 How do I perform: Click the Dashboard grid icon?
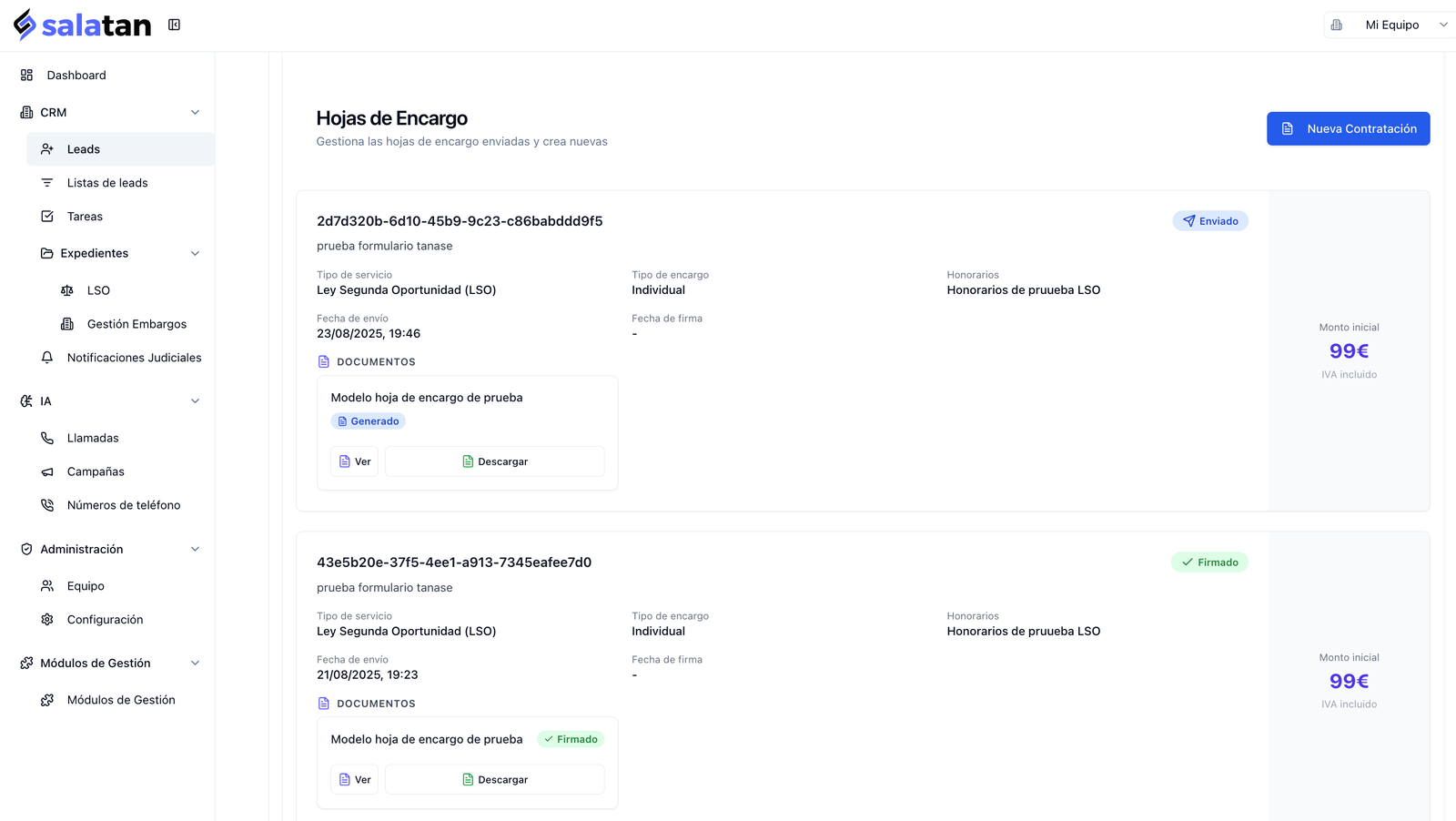[26, 75]
